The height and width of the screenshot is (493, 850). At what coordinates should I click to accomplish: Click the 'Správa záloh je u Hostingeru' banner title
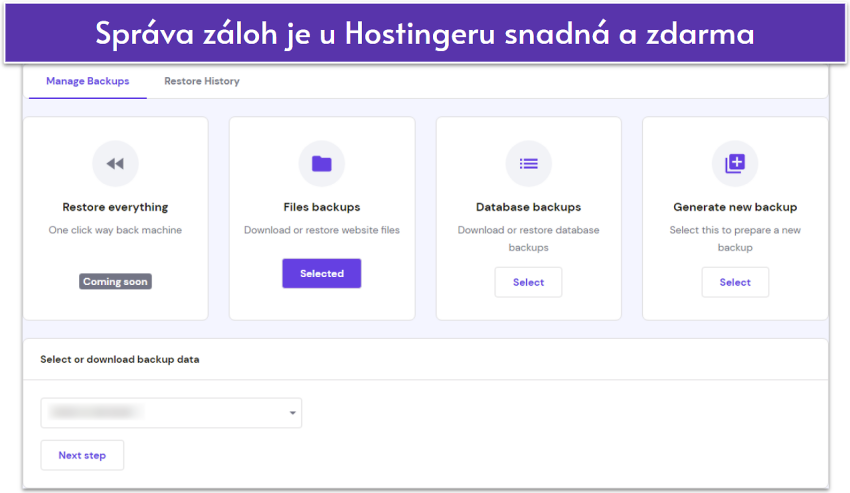[424, 34]
